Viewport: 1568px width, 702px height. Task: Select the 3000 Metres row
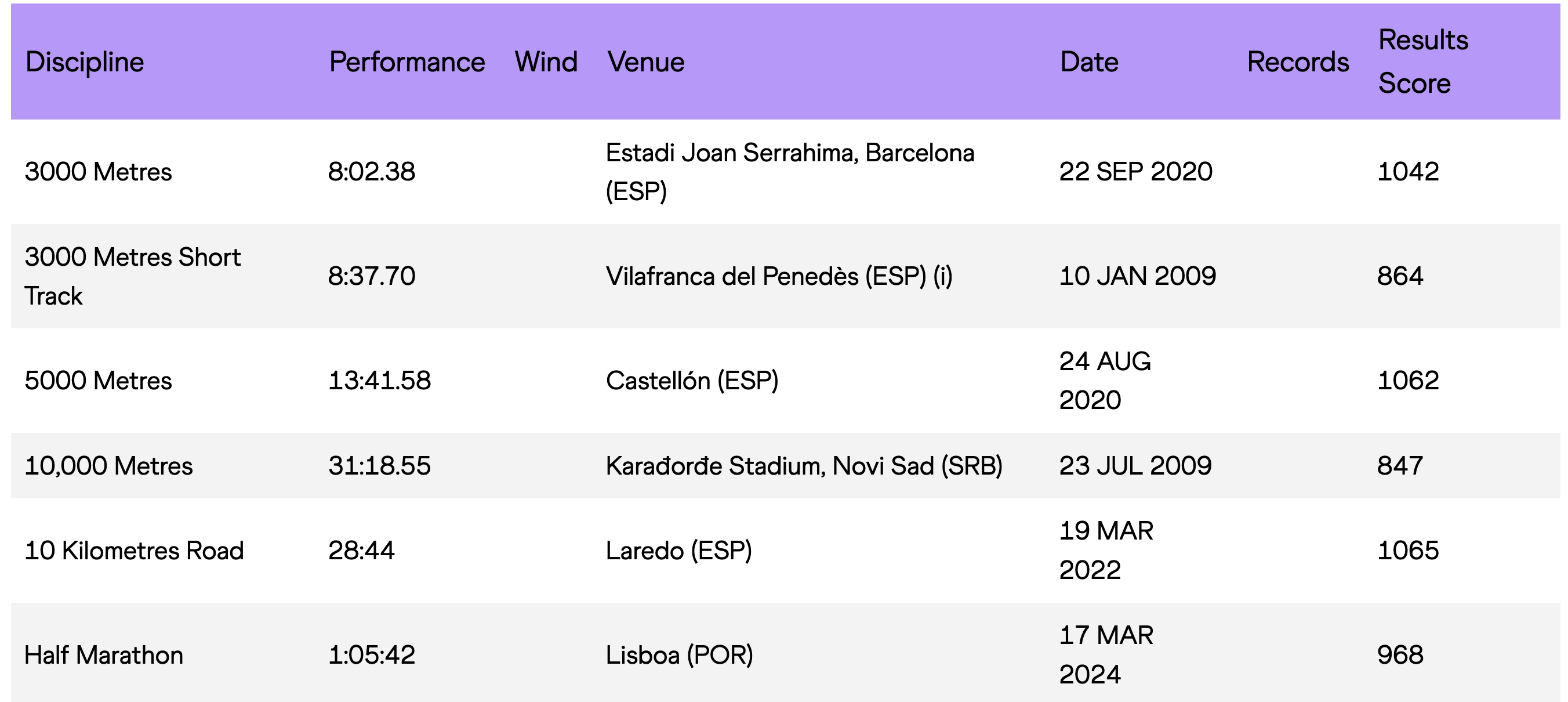coord(785,172)
